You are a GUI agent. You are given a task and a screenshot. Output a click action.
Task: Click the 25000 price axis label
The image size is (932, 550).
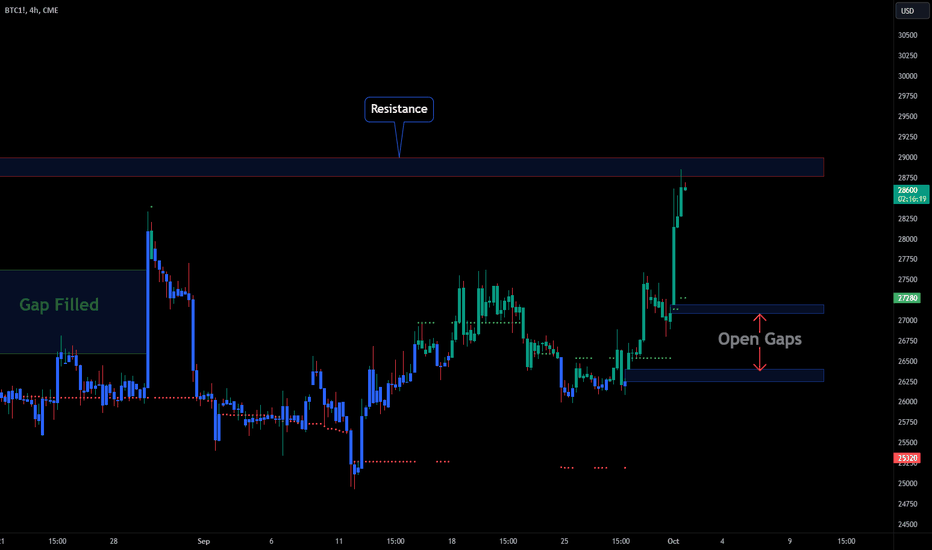tap(907, 483)
